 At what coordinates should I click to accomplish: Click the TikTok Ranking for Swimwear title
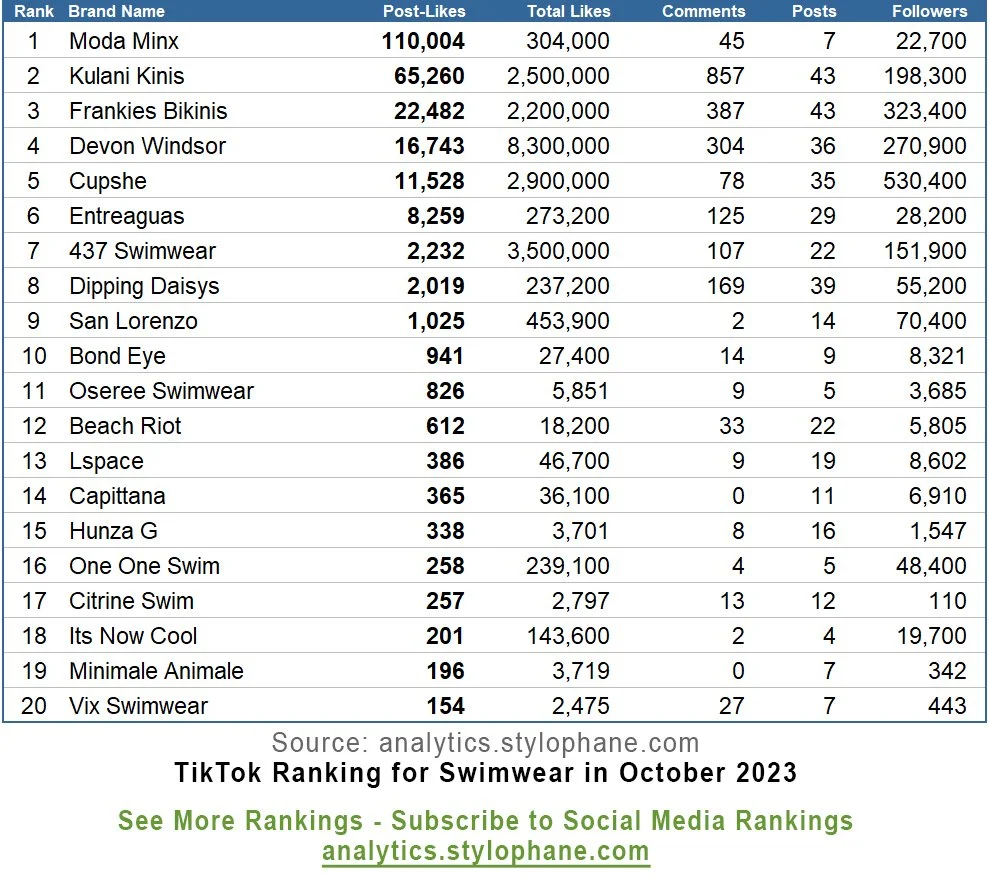pos(486,773)
